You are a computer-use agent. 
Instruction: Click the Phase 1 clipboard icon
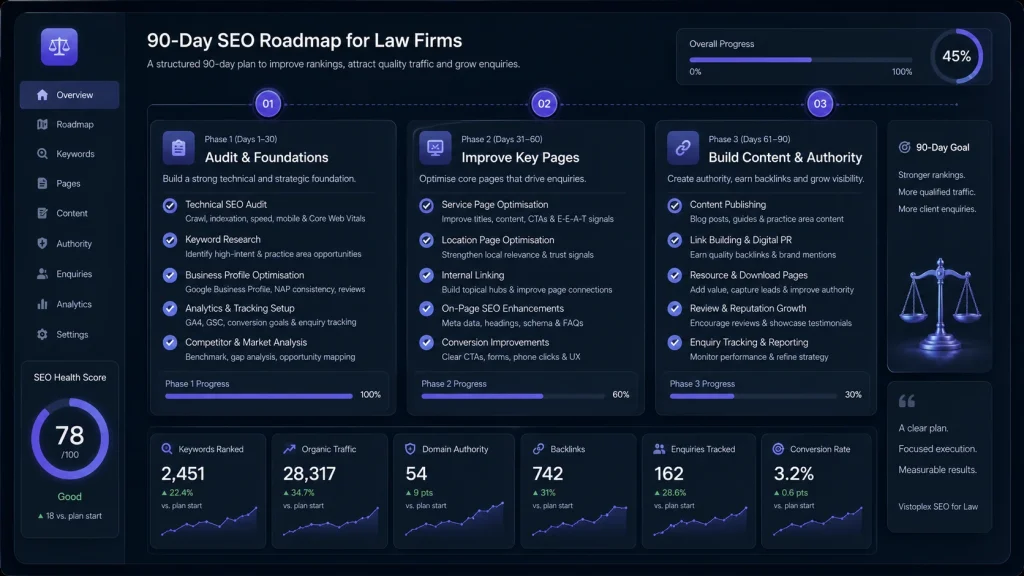pyautogui.click(x=178, y=148)
